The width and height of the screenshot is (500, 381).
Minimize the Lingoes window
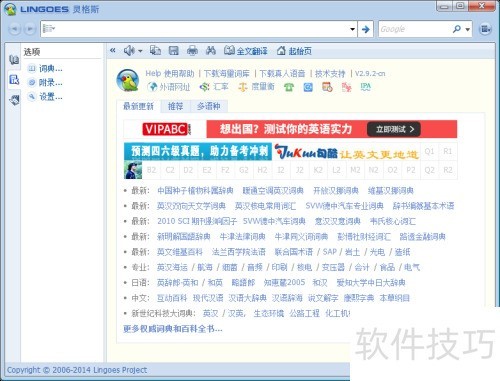(444, 6)
